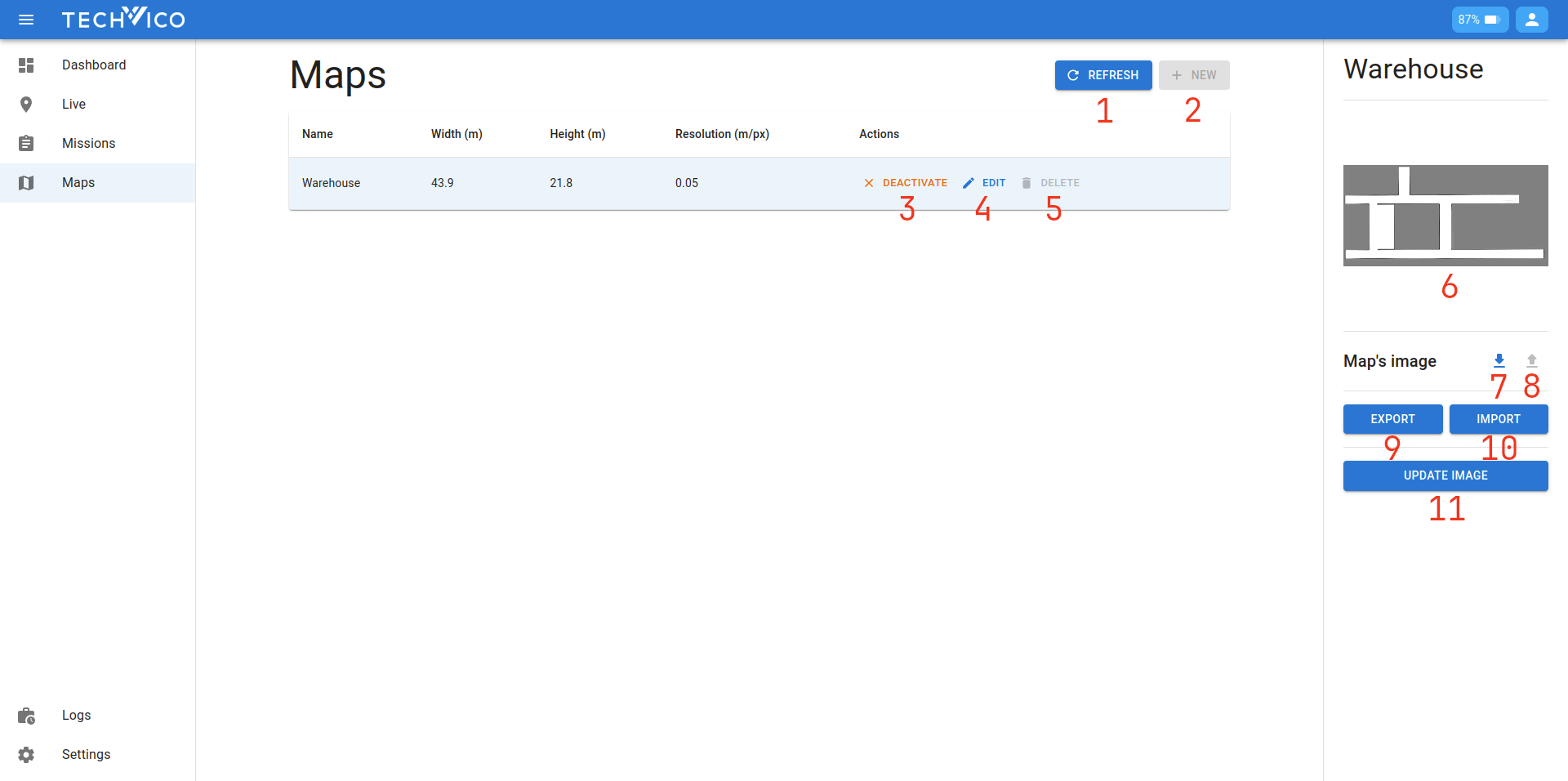Viewport: 1568px width, 781px height.
Task: Click the Warehouse map thumbnail
Action: coord(1445,216)
